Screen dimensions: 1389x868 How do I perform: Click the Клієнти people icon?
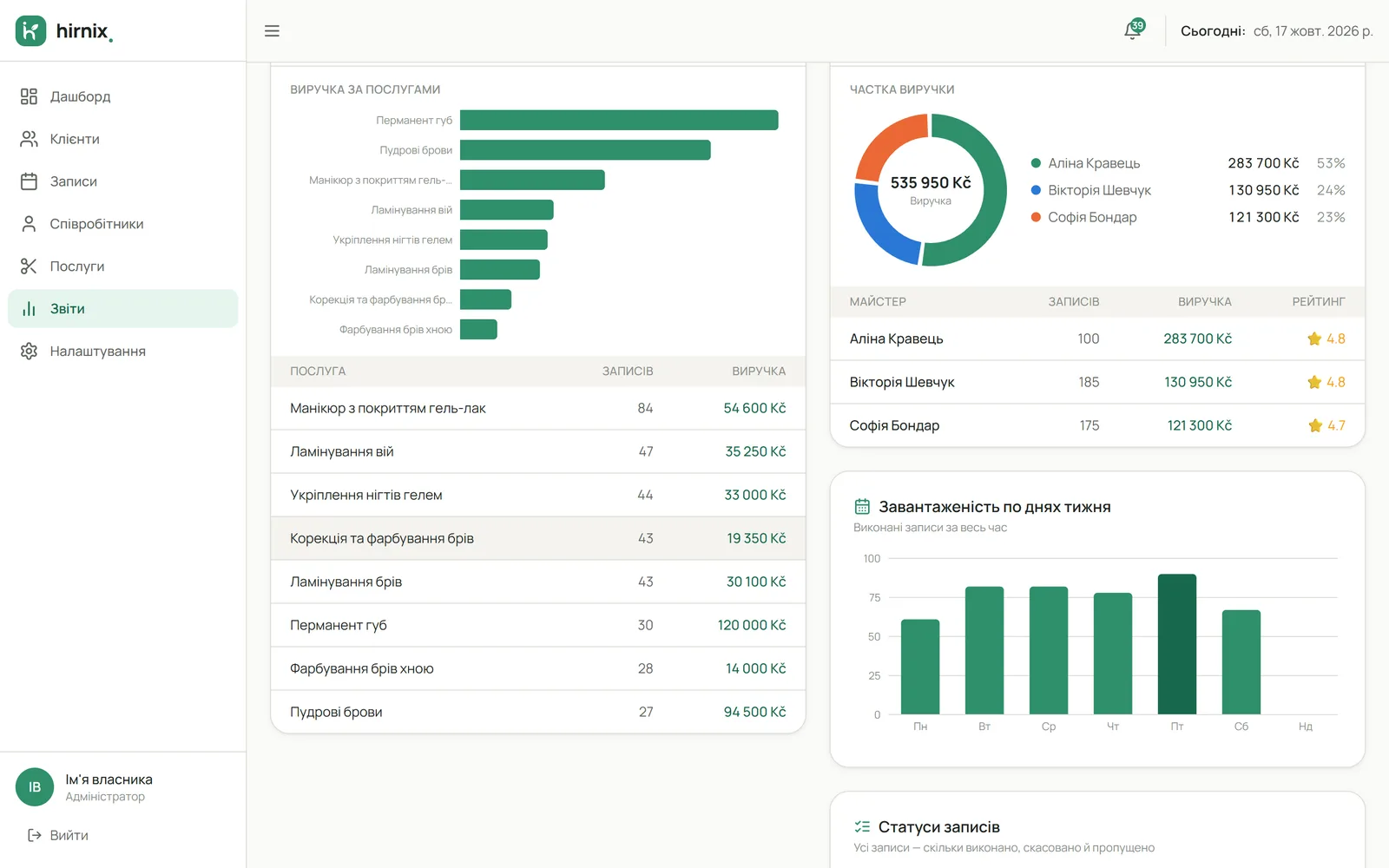click(29, 139)
